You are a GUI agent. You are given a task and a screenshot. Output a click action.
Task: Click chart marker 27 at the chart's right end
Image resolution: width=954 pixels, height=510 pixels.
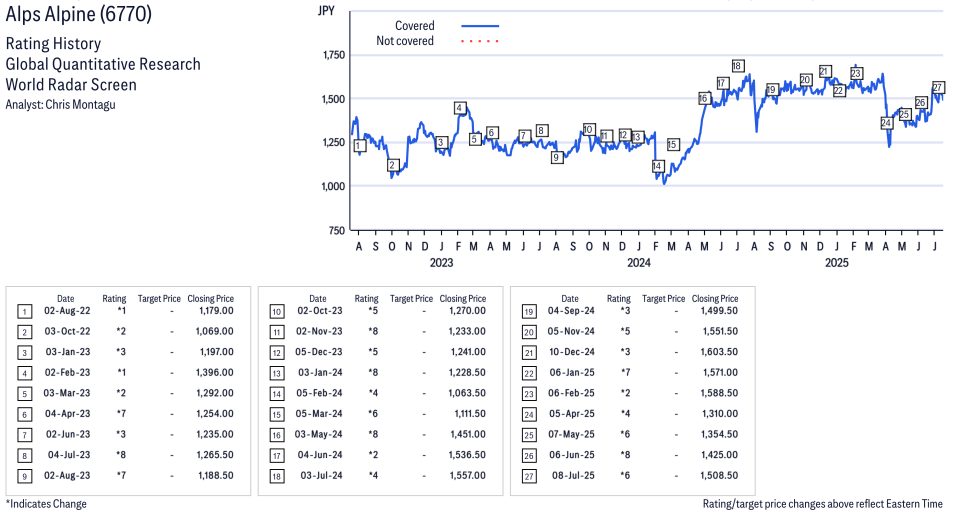[938, 87]
